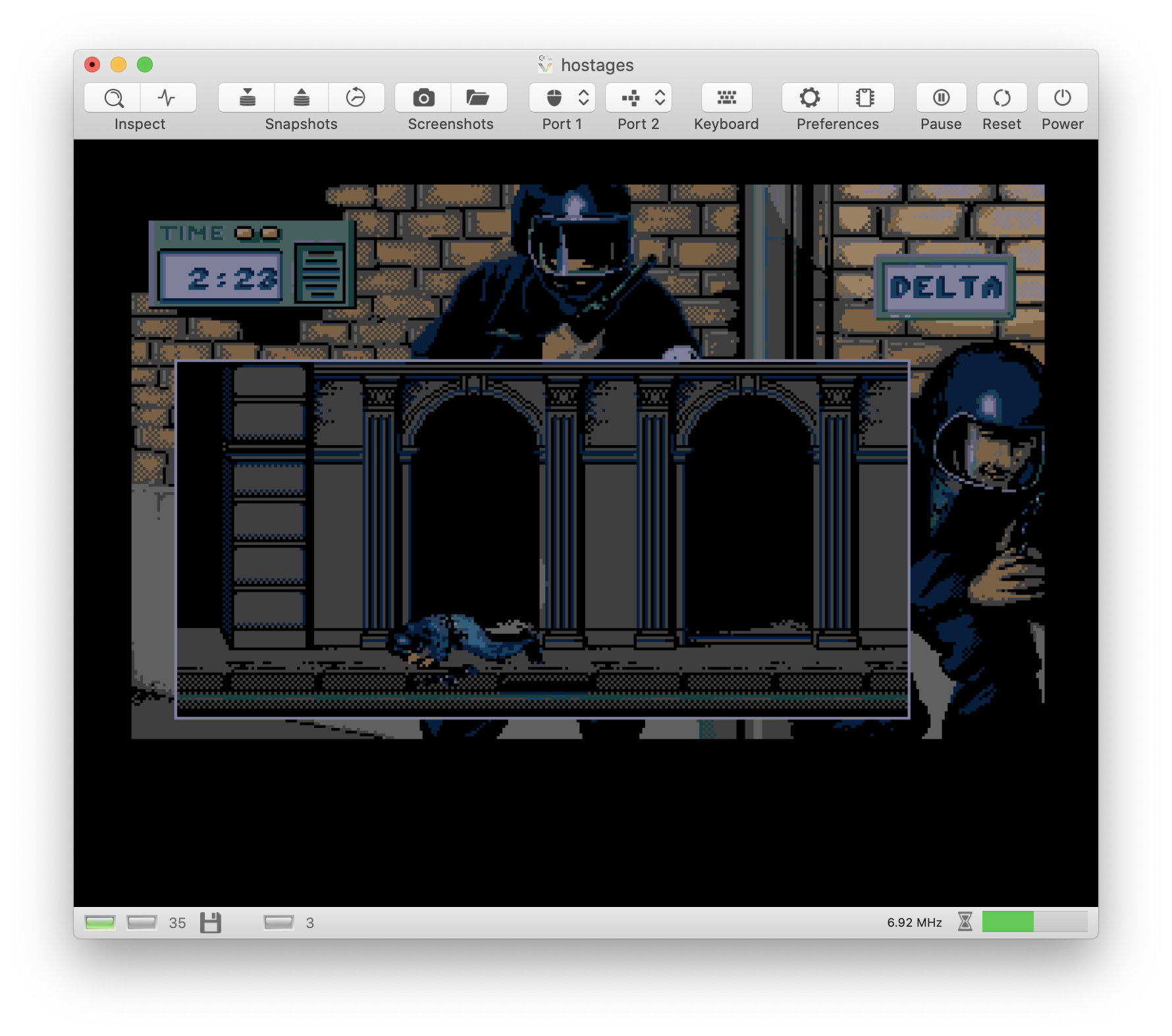Viewport: 1172px width, 1036px height.
Task: Minimize the hostages window
Action: 119,65
